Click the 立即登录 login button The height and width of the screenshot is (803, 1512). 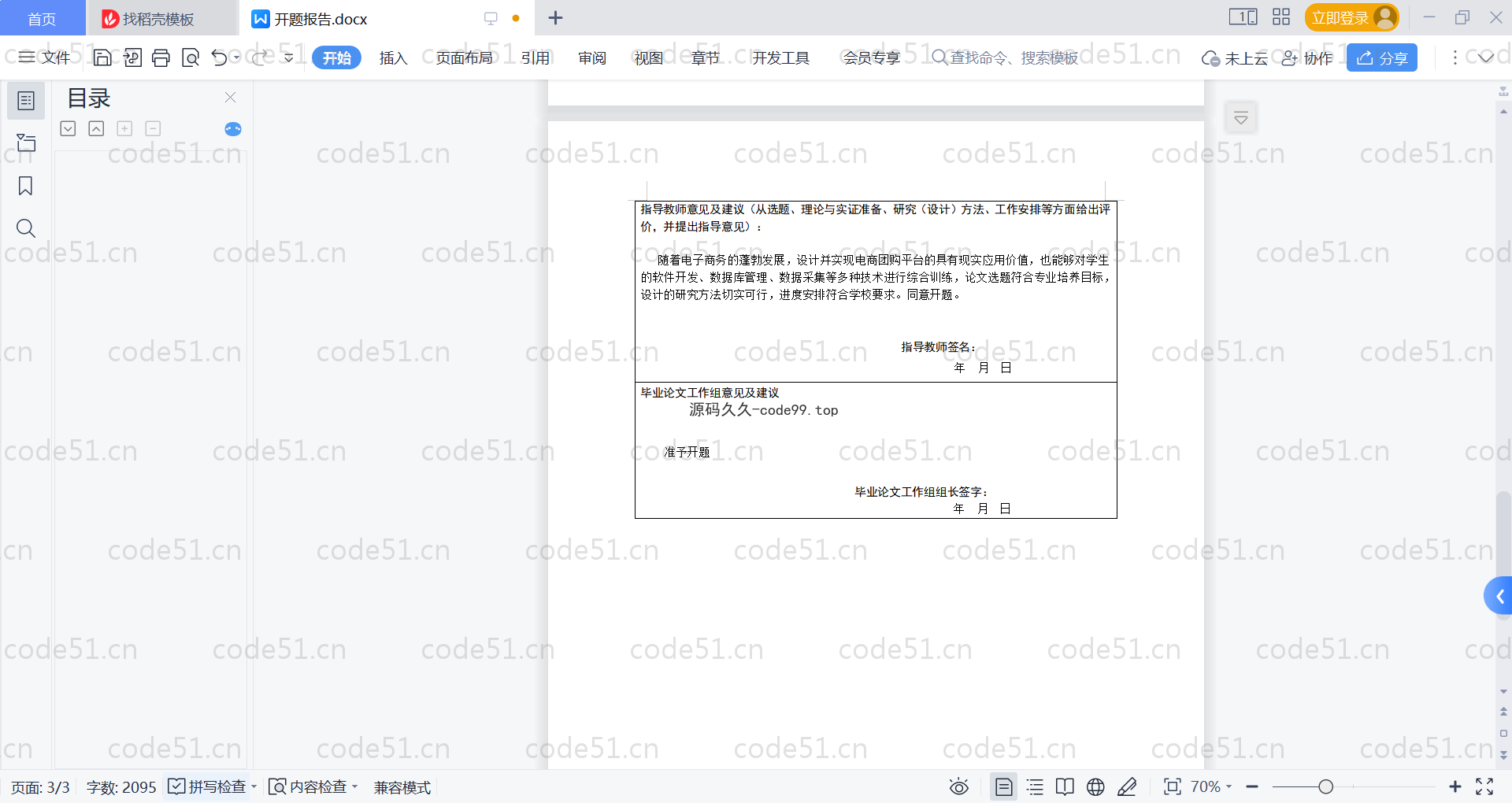[x=1351, y=17]
